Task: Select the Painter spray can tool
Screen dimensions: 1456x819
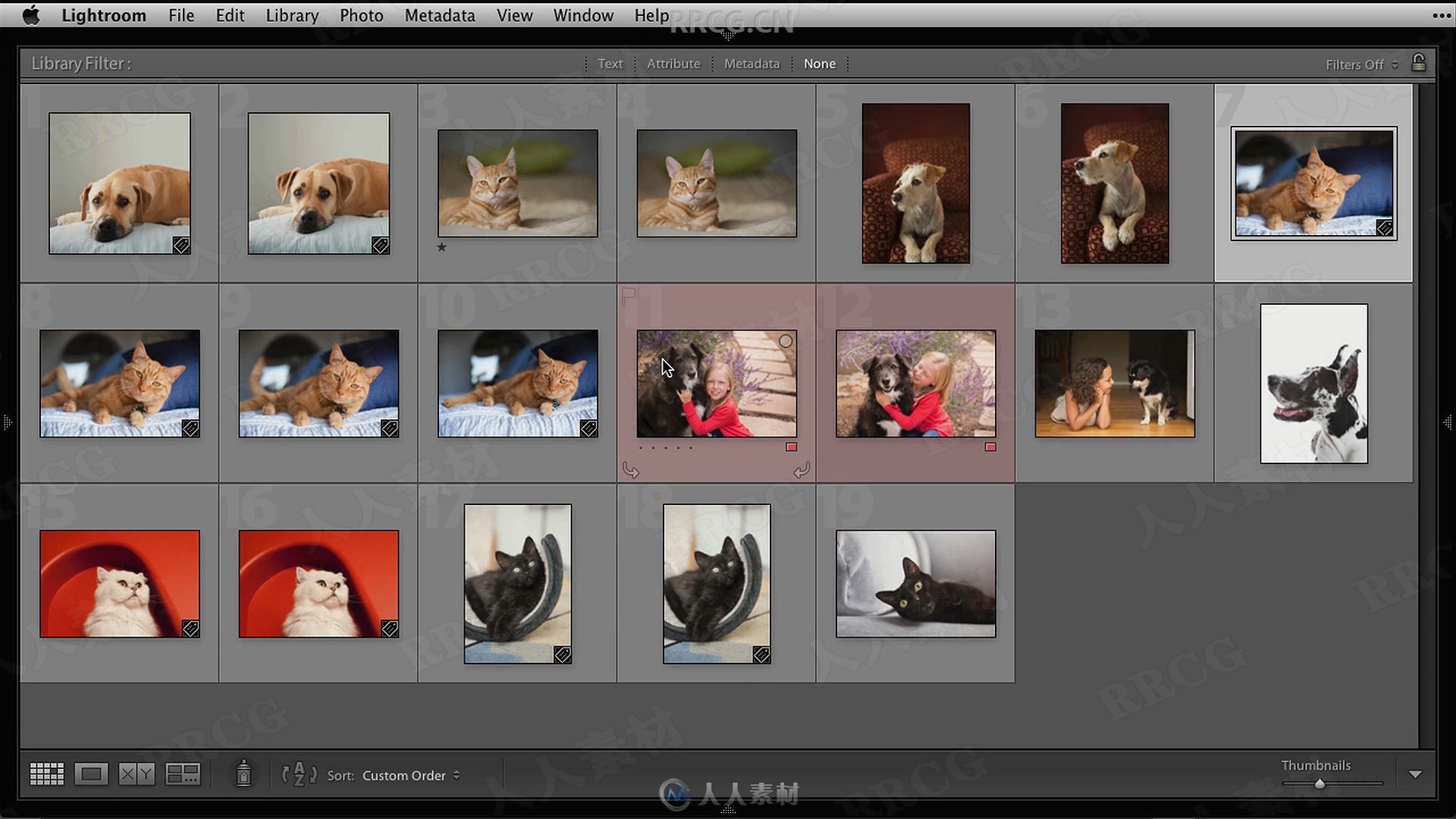Action: click(243, 773)
